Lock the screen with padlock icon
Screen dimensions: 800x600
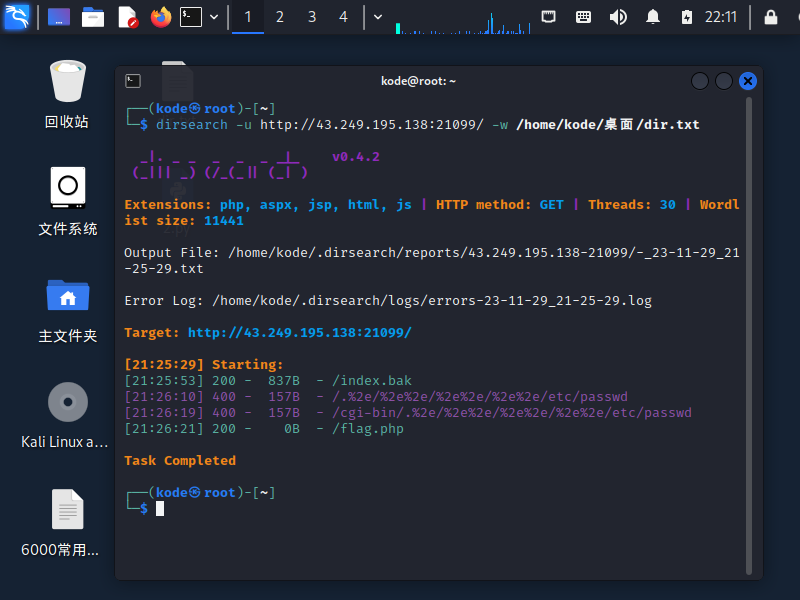[x=770, y=17]
